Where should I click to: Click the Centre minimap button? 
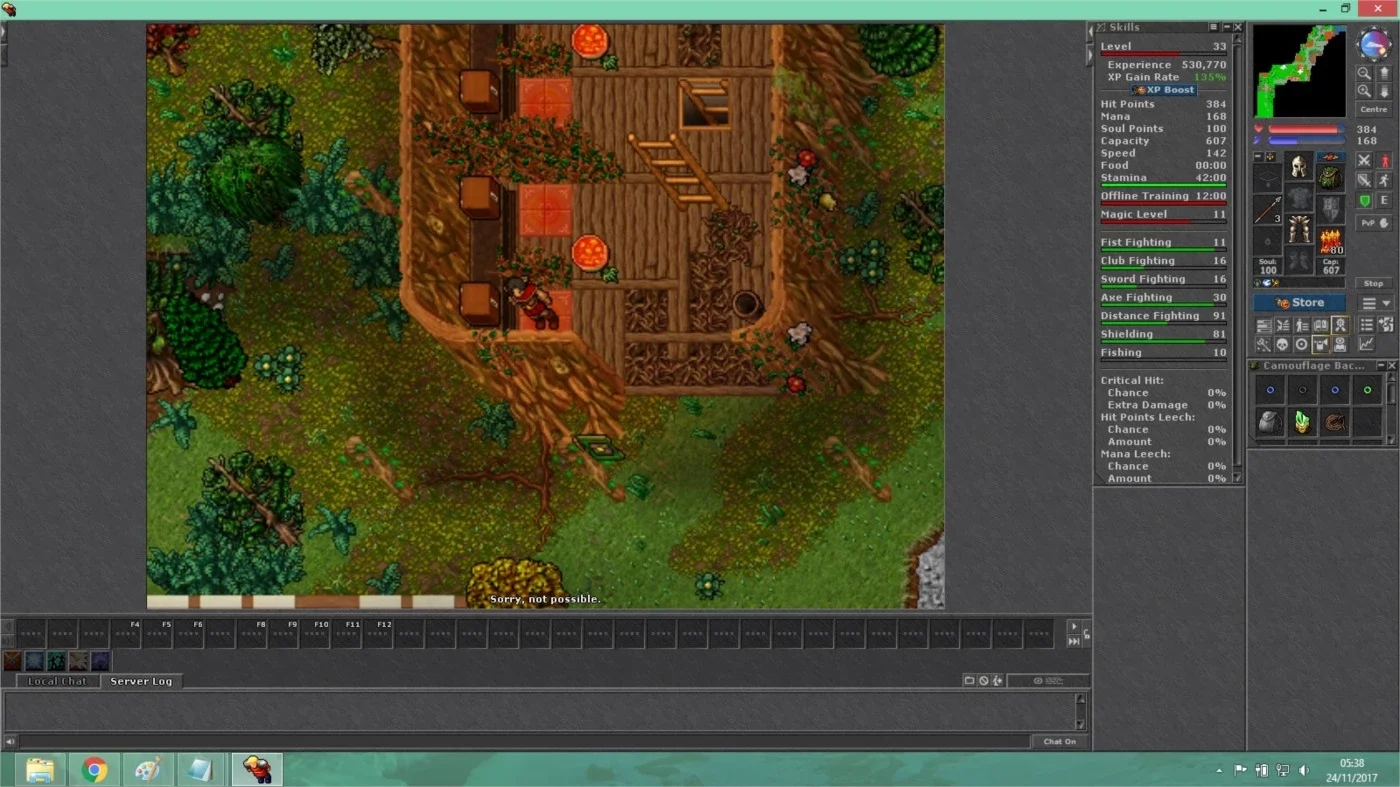(x=1374, y=109)
